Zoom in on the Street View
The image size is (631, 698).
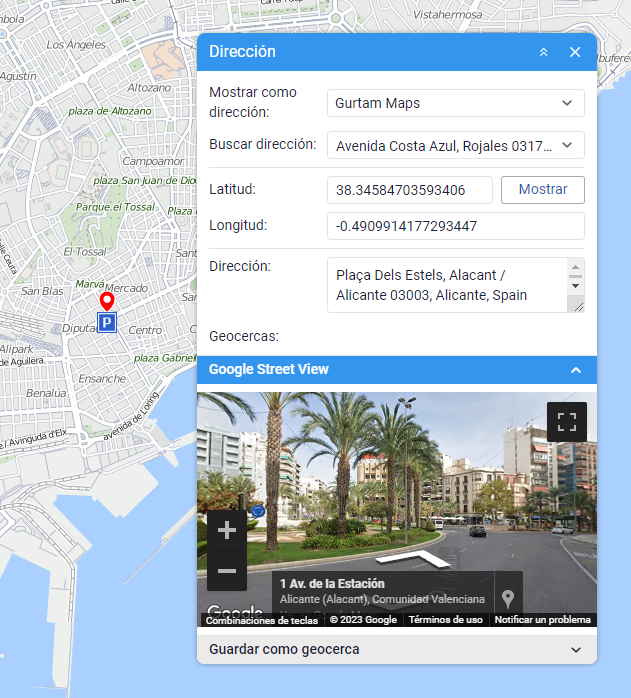(x=226, y=530)
